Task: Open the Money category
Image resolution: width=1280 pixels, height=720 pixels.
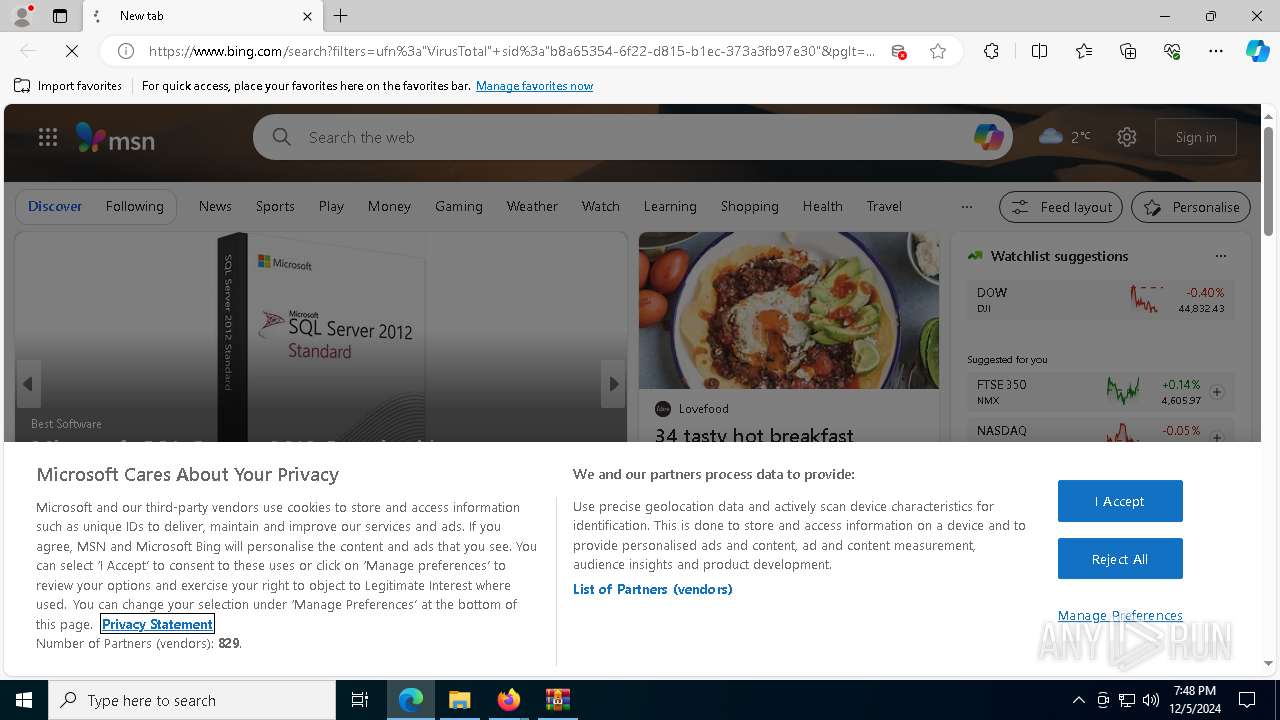Action: [389, 206]
